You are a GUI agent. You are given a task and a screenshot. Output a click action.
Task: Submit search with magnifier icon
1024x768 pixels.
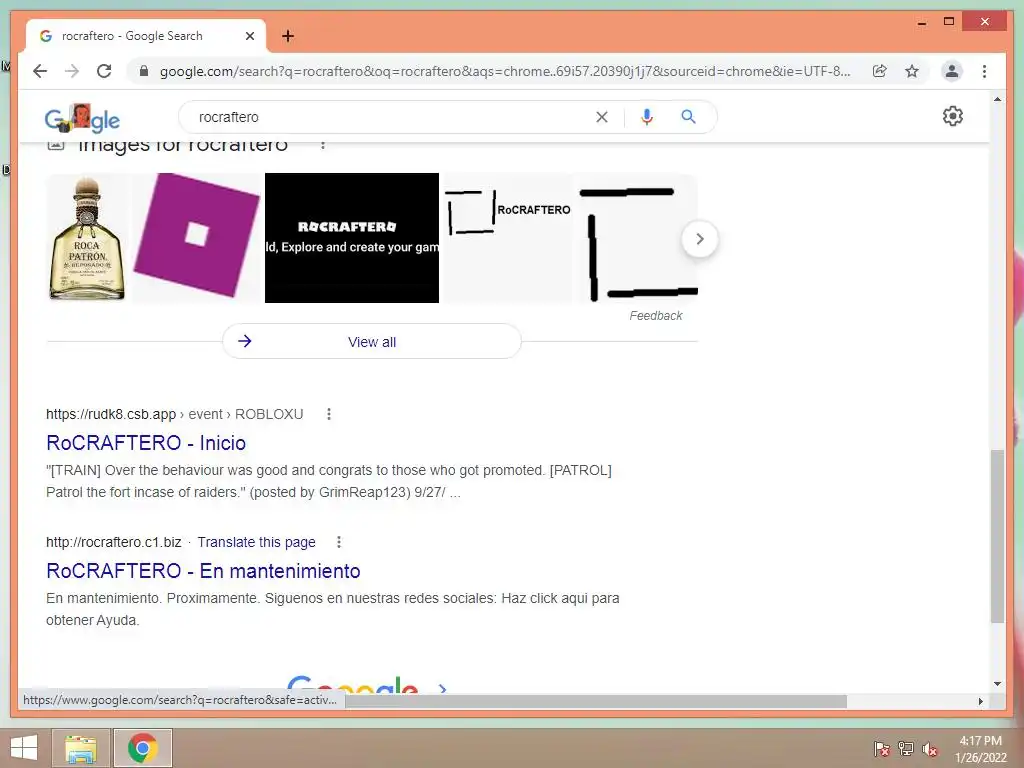tap(688, 117)
